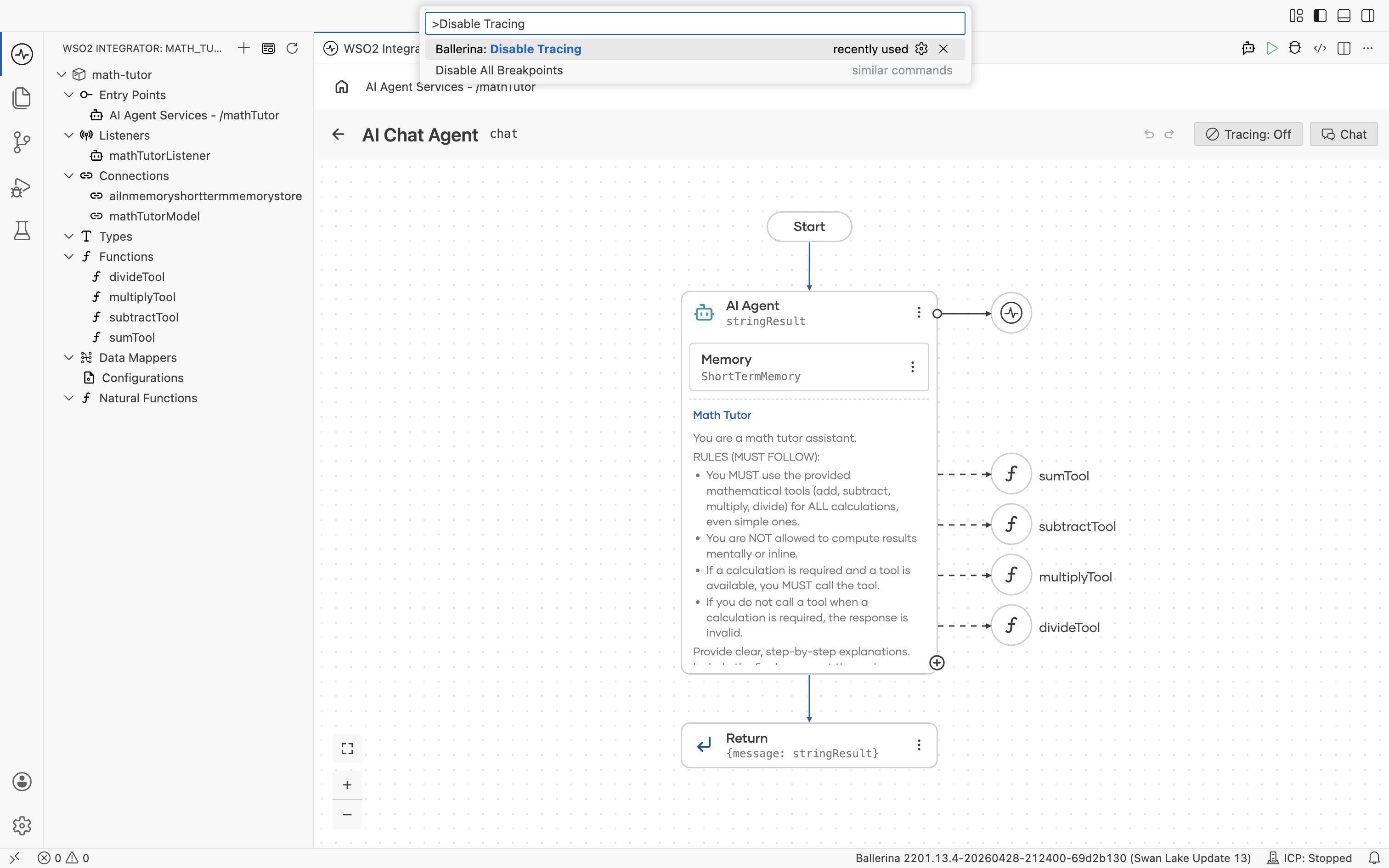Image resolution: width=1389 pixels, height=868 pixels.
Task: Toggle bottom panel visibility
Action: click(1344, 16)
